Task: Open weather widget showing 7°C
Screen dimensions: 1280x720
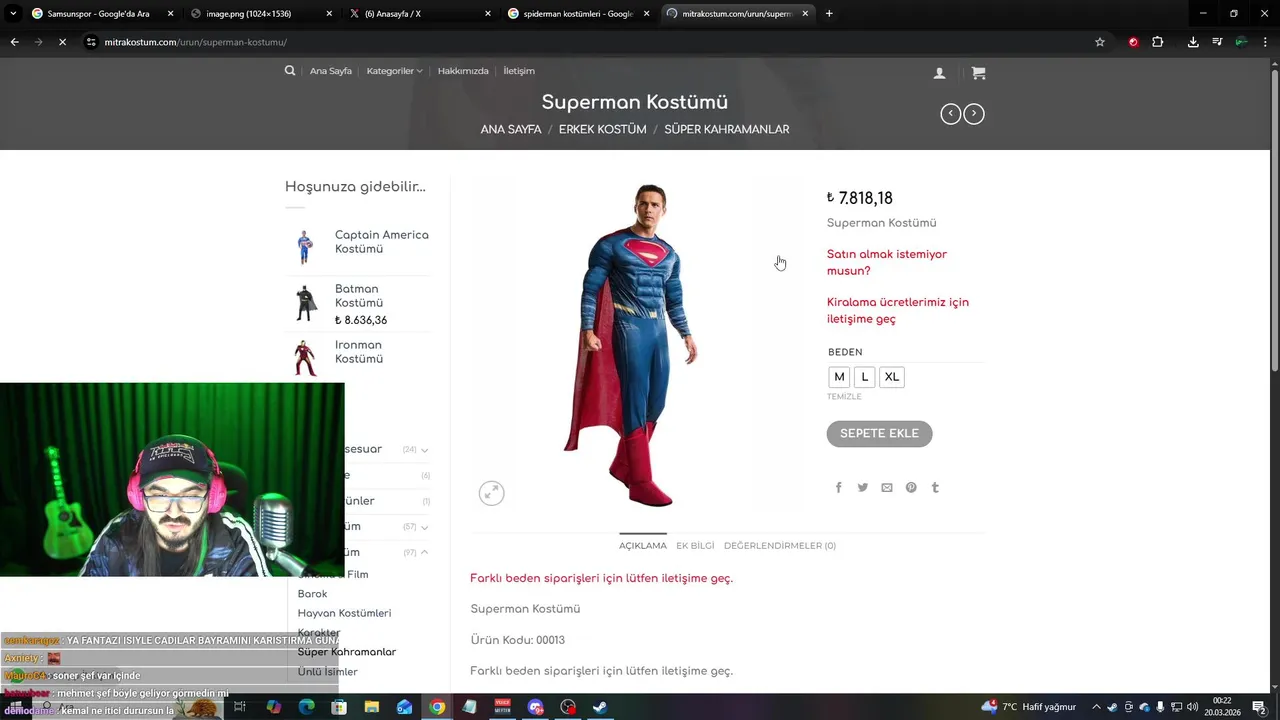Action: pos(1028,707)
